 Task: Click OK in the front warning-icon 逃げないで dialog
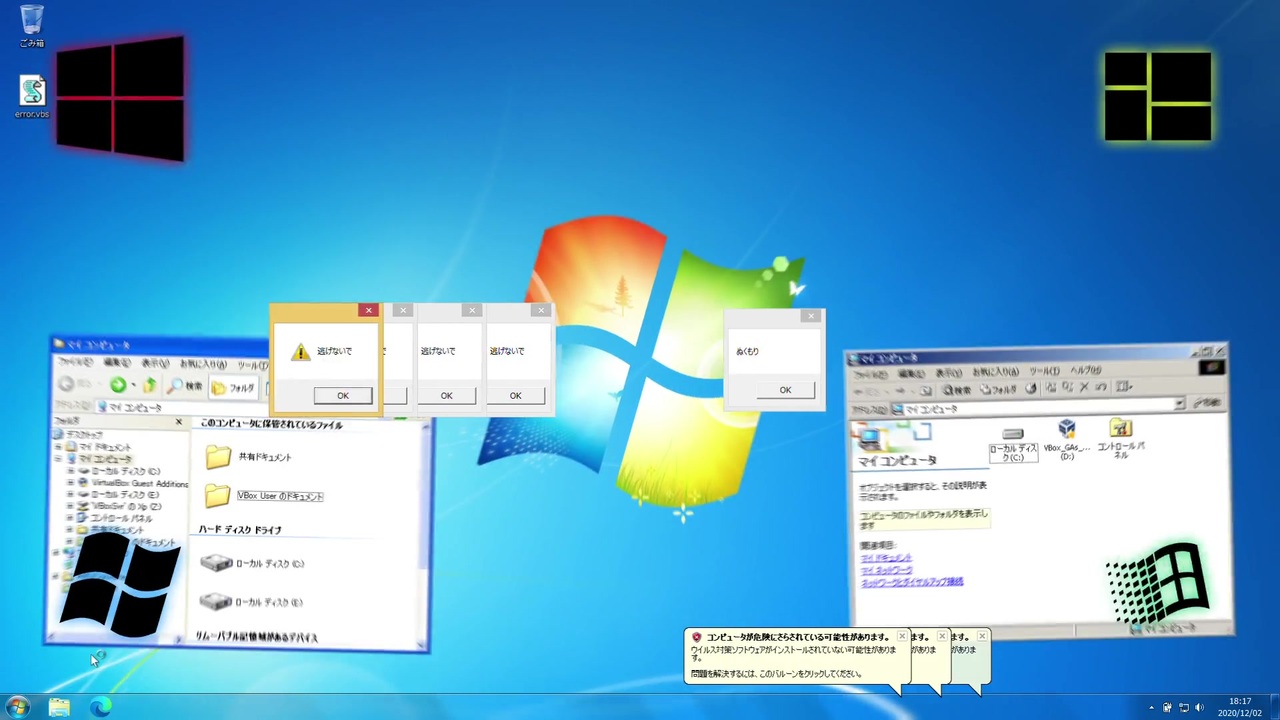tap(343, 396)
